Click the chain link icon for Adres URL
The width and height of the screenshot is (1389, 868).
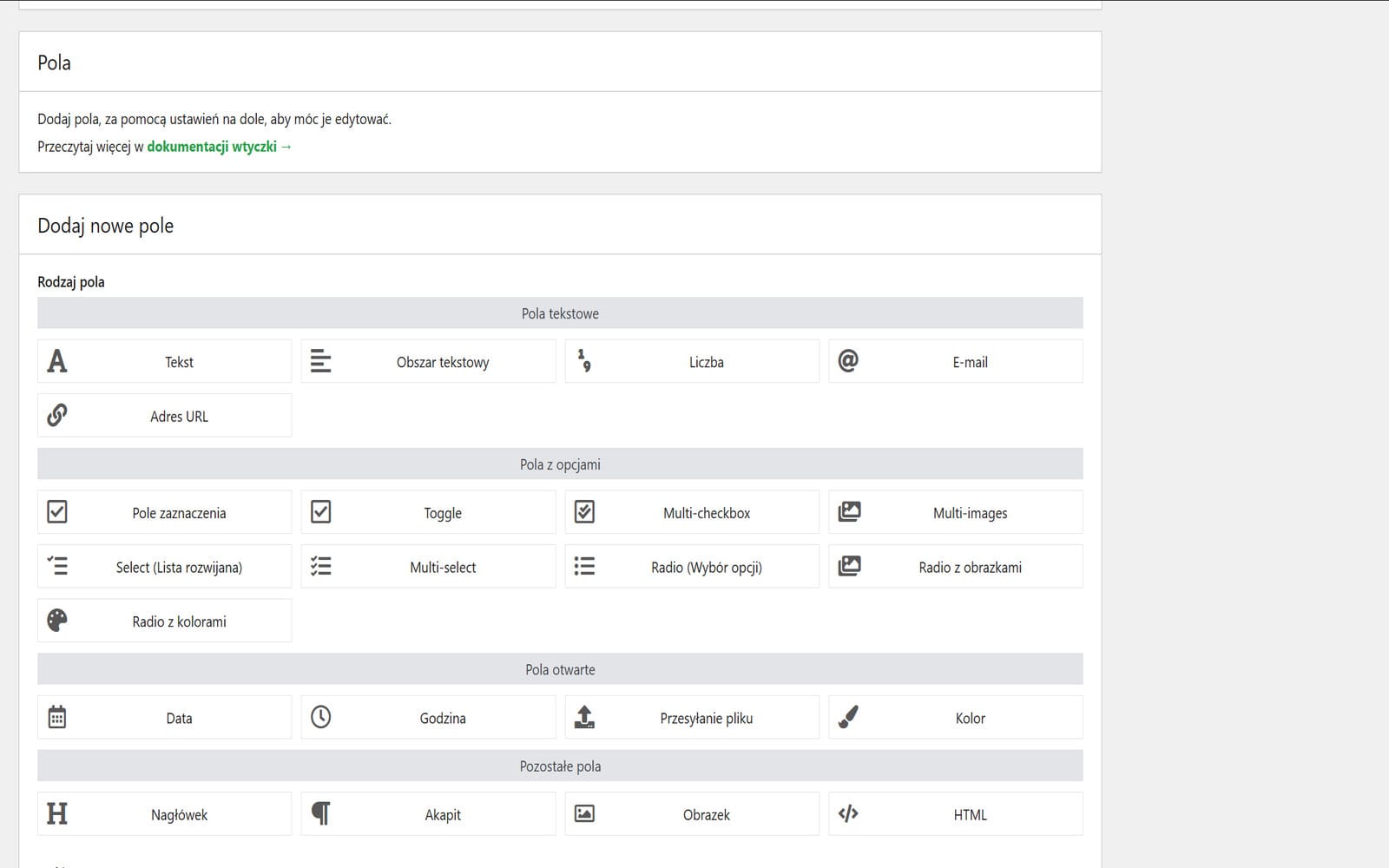(57, 415)
